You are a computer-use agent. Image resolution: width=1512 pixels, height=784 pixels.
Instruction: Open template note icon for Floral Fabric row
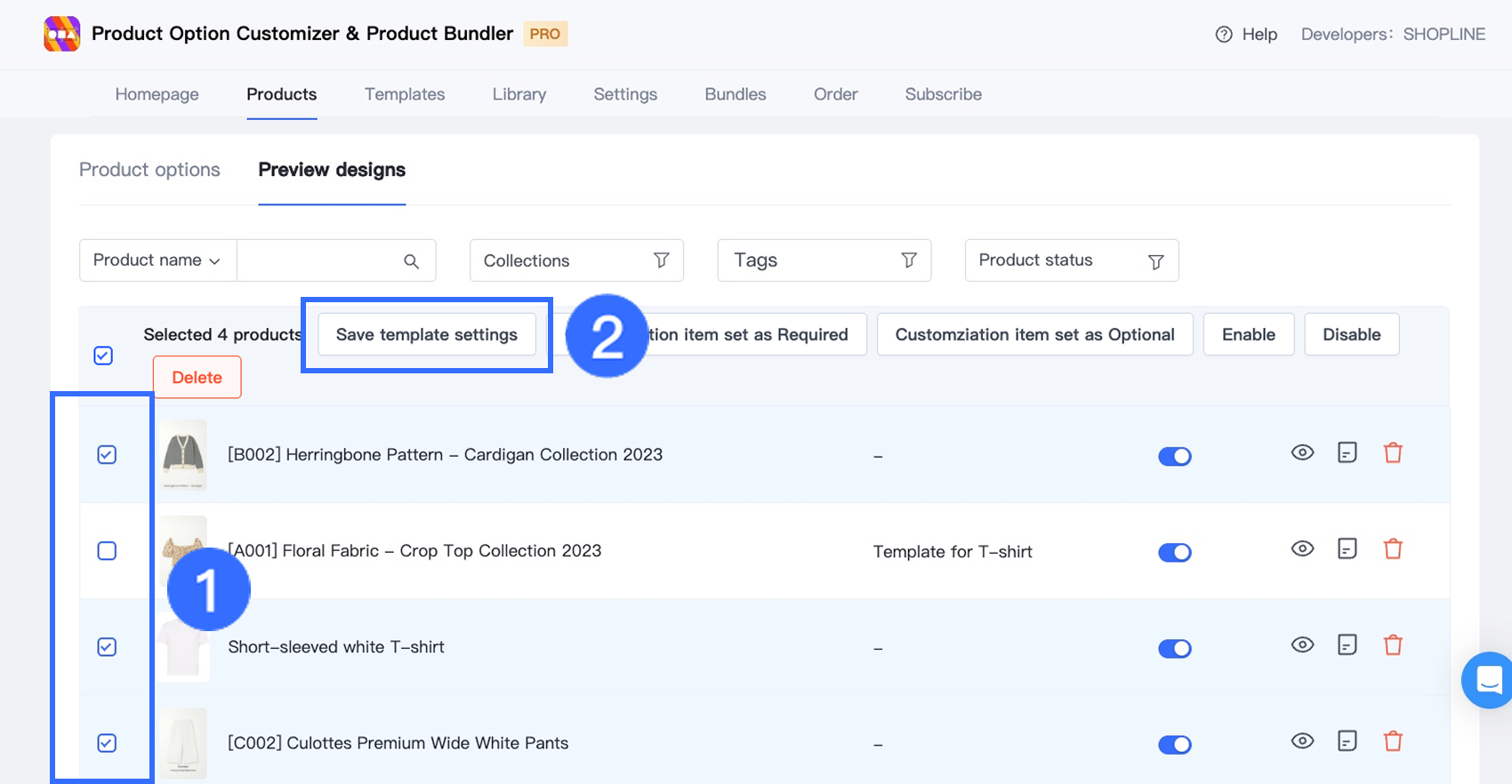[1347, 549]
